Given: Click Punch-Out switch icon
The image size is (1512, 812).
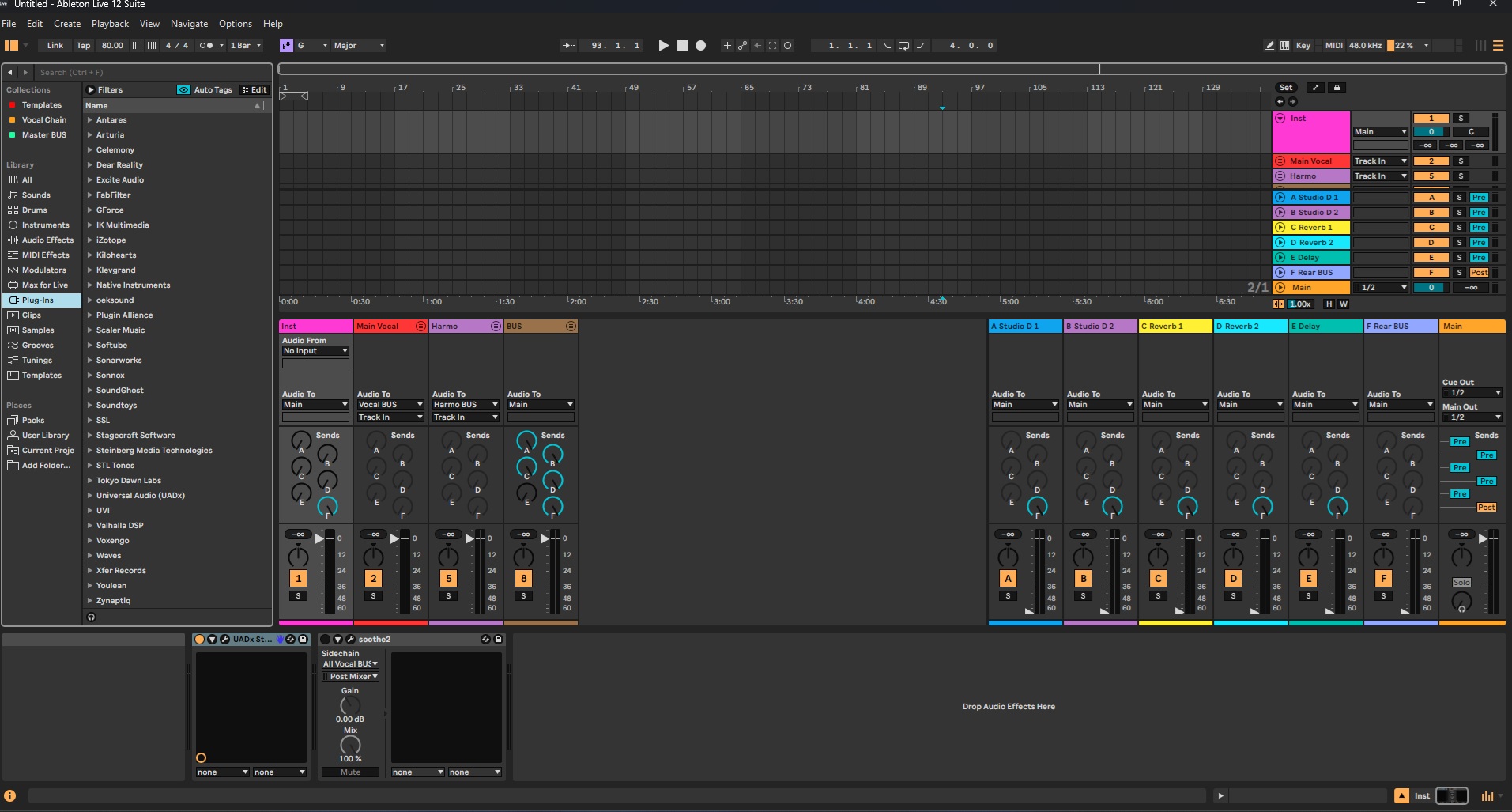Looking at the screenshot, I should click(x=922, y=46).
